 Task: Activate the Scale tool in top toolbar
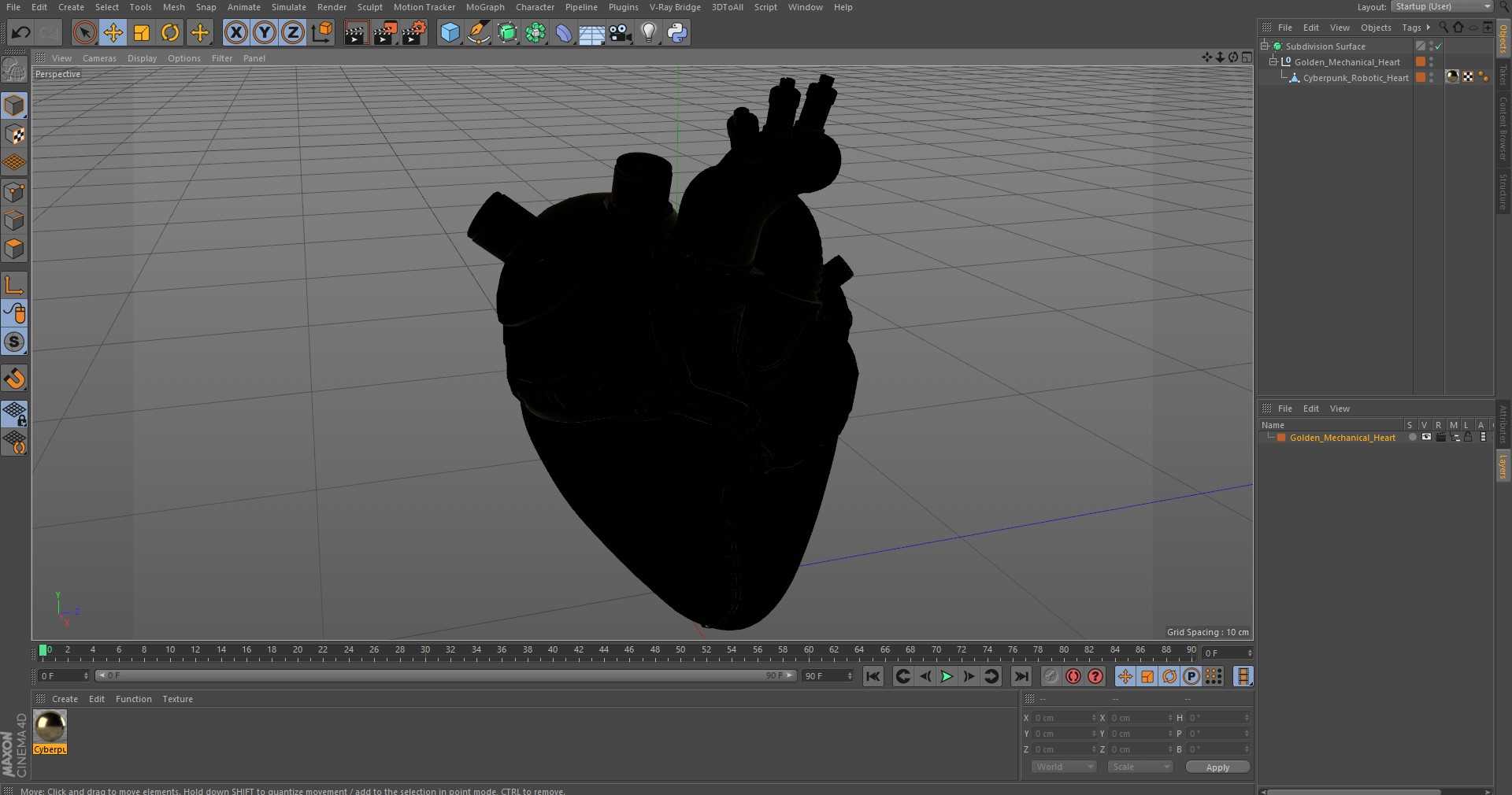click(142, 32)
